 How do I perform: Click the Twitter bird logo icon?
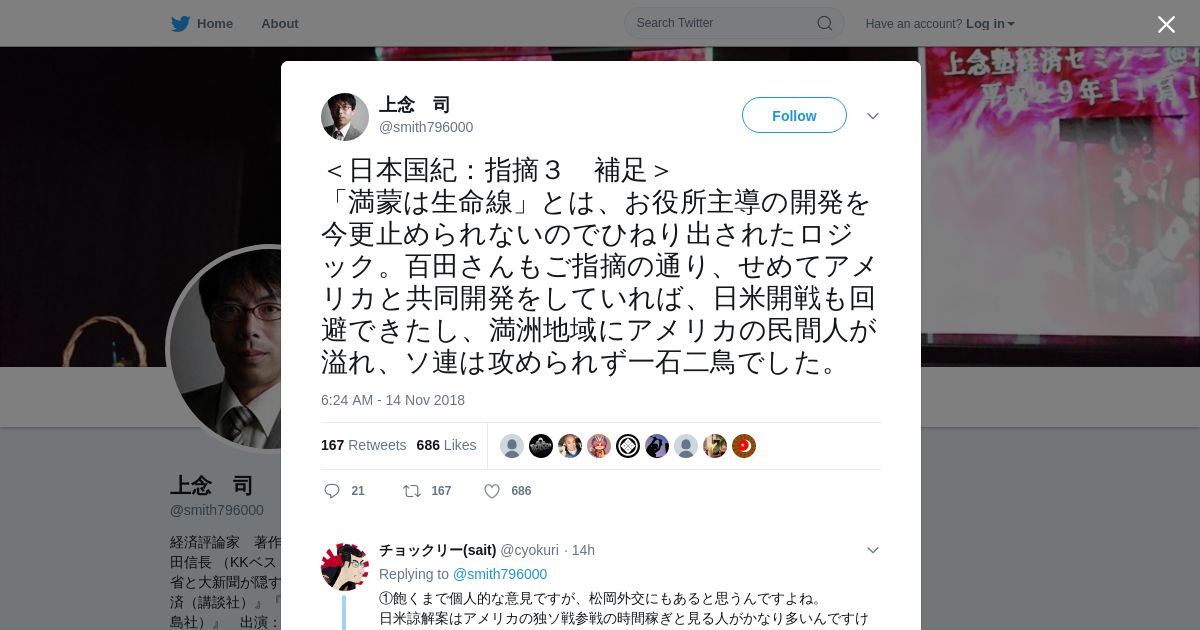click(180, 23)
